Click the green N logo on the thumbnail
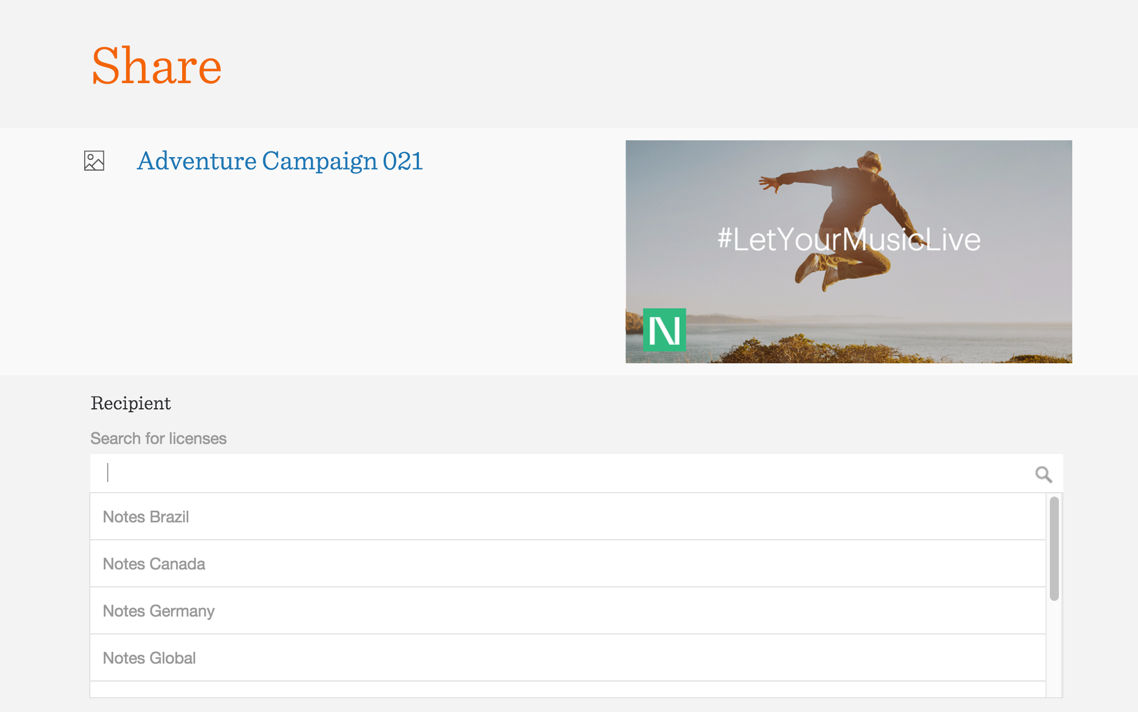1138x712 pixels. (664, 330)
